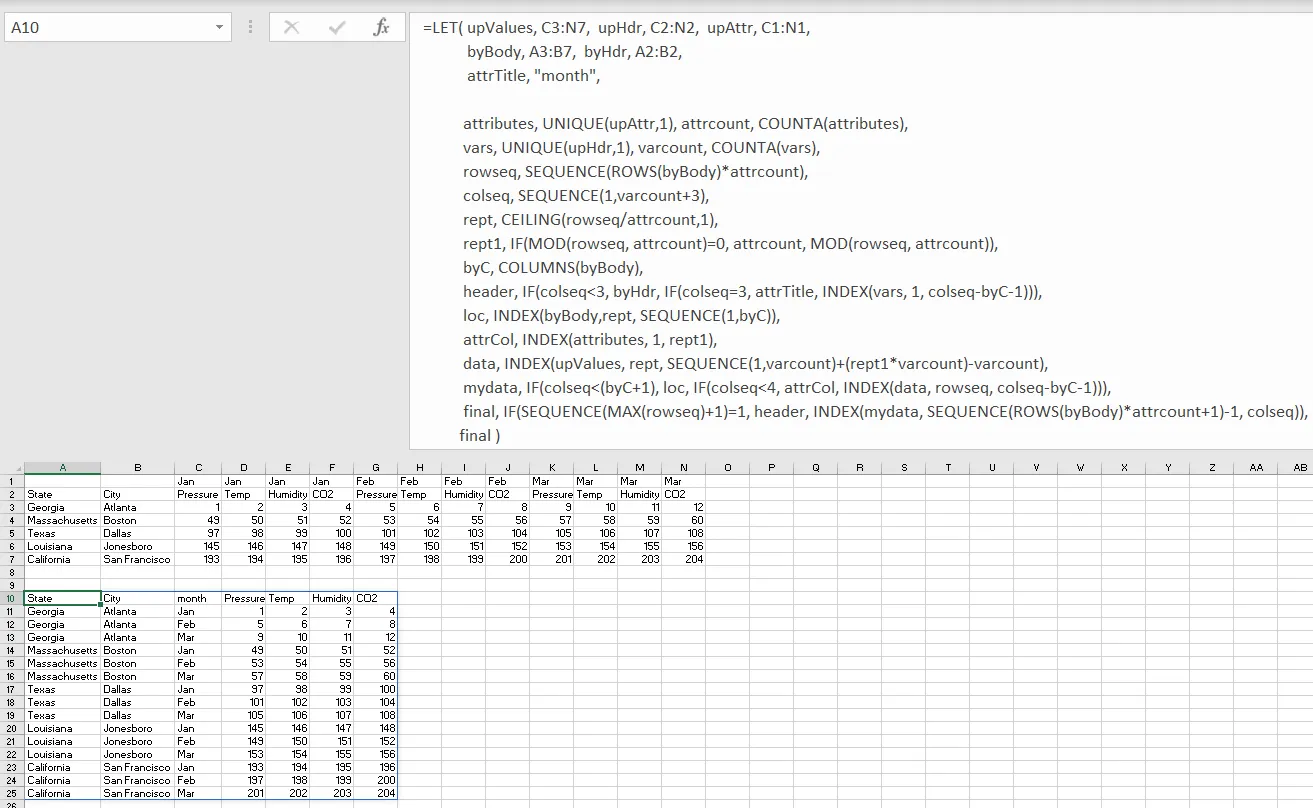This screenshot has height=808, width=1313.
Task: Click cell F13 containing 11
Action: coord(331,637)
